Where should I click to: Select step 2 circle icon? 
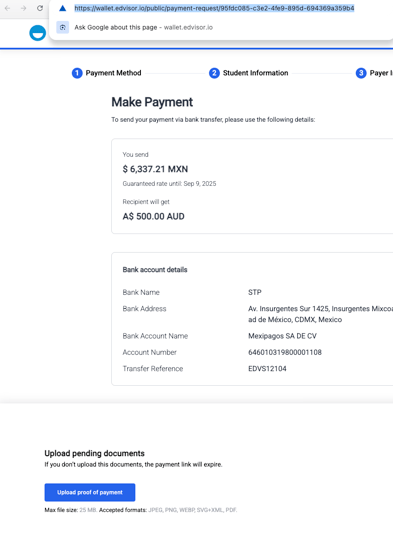[214, 73]
